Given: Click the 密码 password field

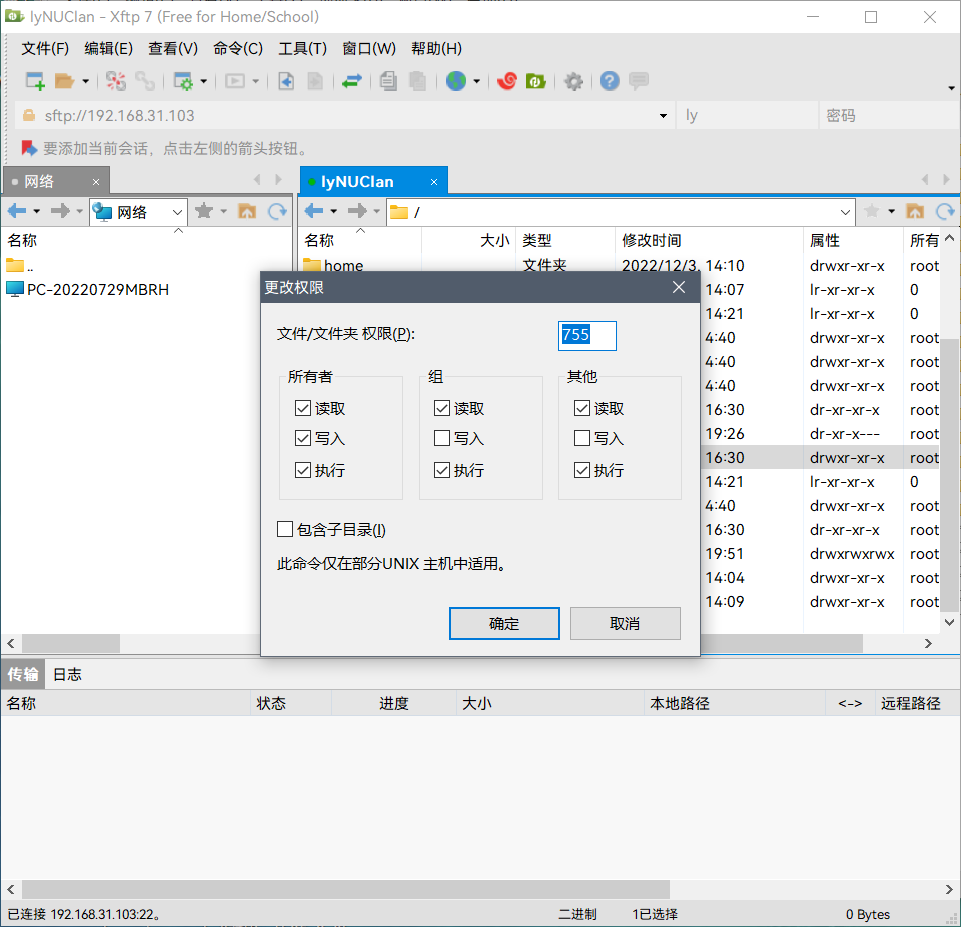Looking at the screenshot, I should (x=889, y=116).
